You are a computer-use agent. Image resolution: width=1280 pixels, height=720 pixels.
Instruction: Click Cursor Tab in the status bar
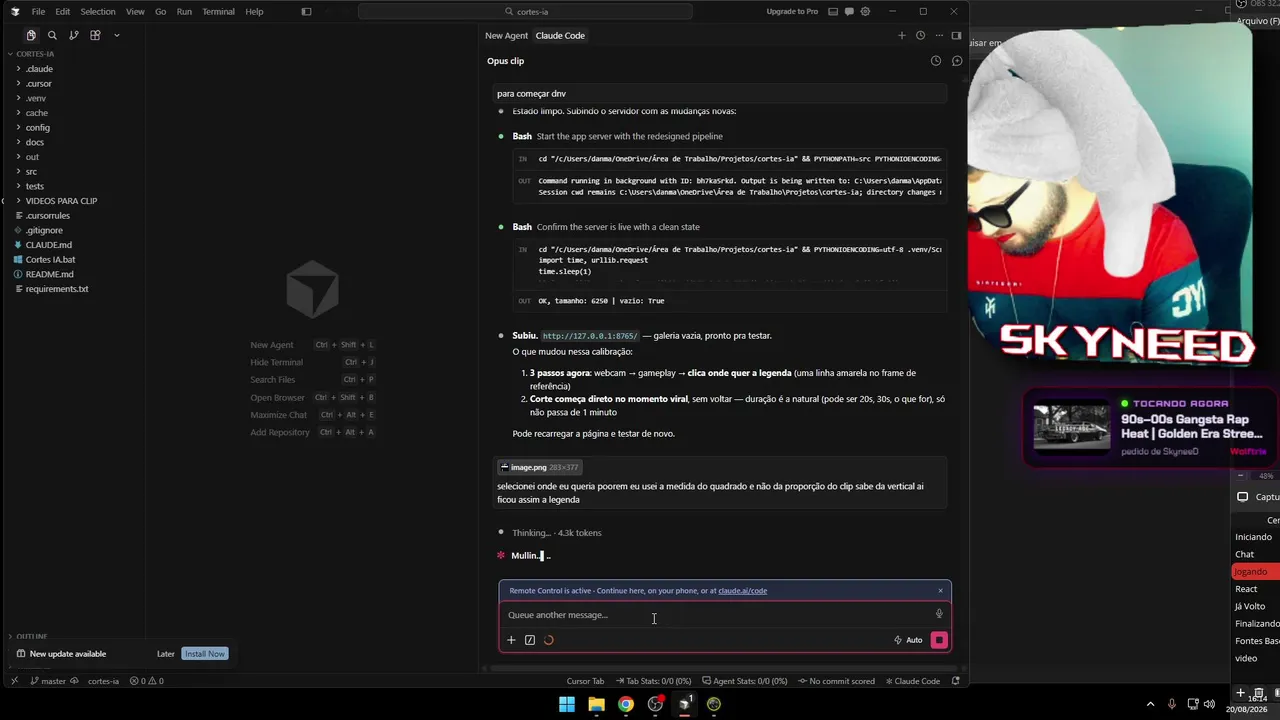pos(585,681)
